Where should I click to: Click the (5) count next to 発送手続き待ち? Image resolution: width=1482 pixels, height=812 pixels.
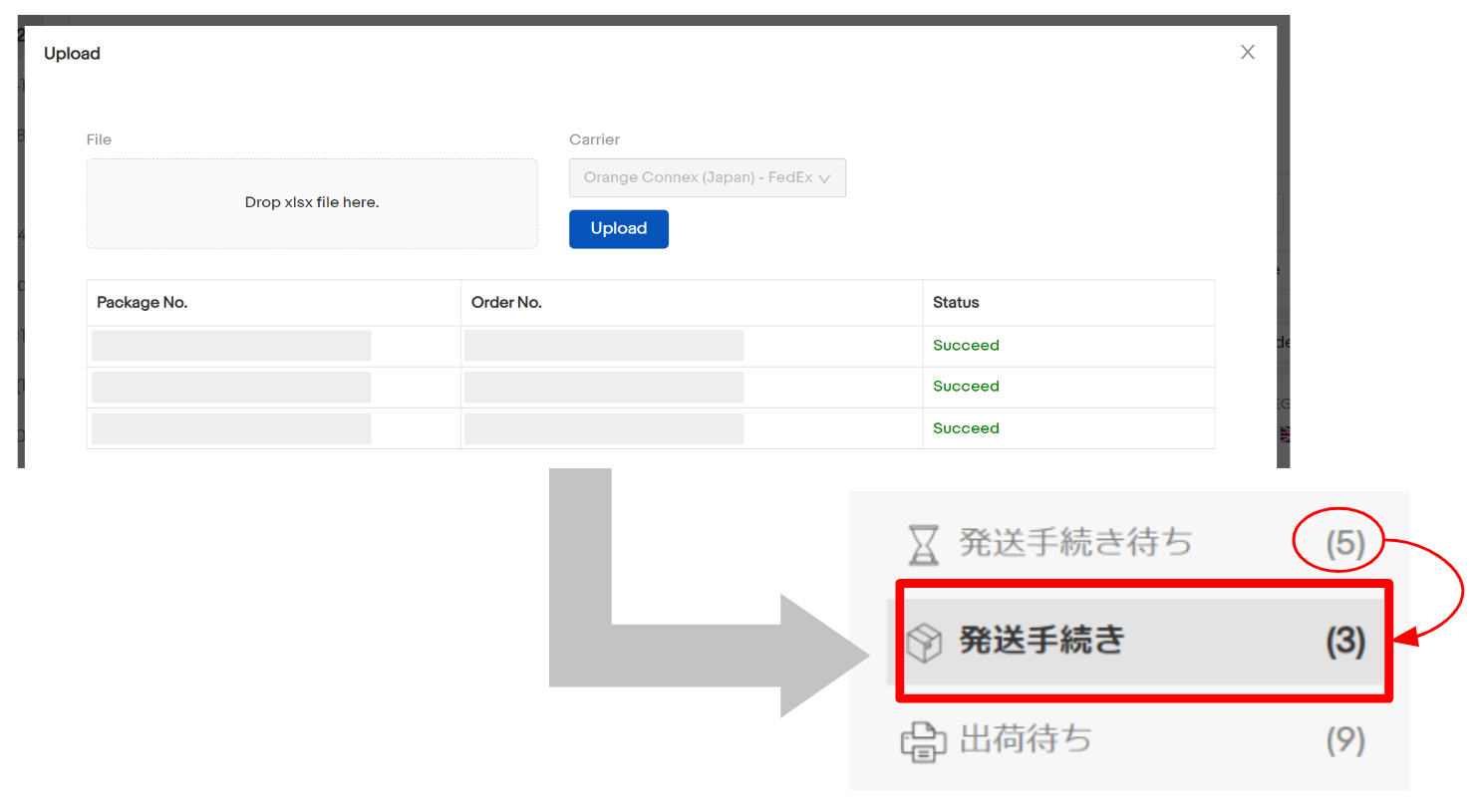pyautogui.click(x=1344, y=543)
